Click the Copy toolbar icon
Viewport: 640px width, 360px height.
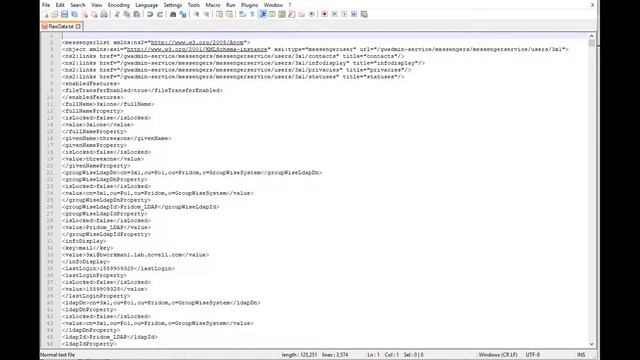tap(127, 14)
